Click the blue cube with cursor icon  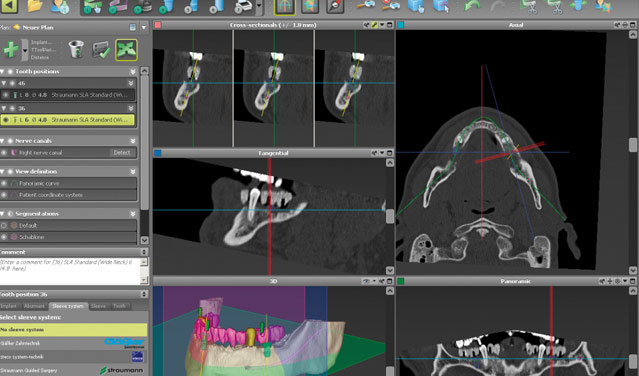[x=441, y=6]
